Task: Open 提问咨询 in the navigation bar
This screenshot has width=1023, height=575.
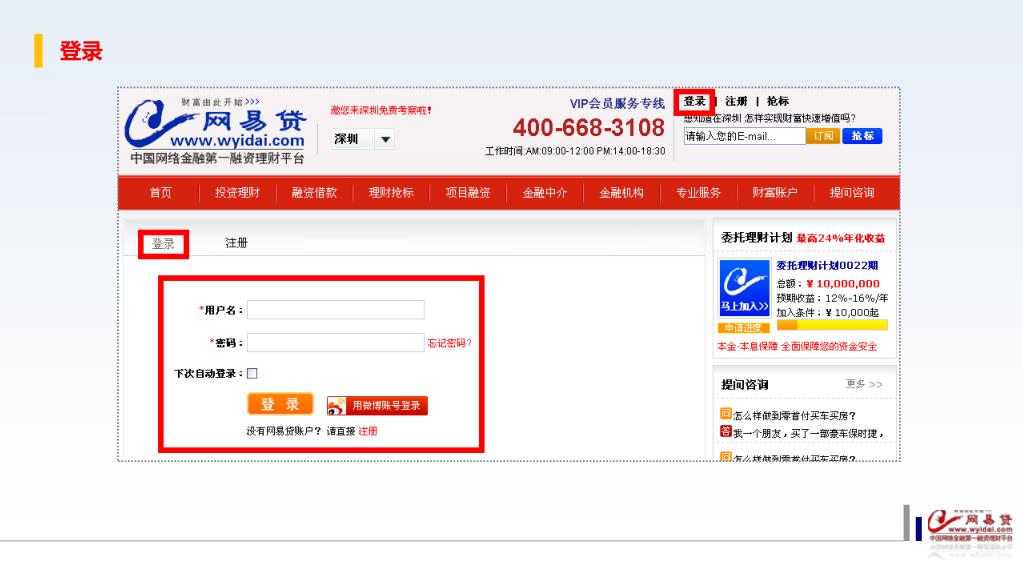Action: pos(851,193)
